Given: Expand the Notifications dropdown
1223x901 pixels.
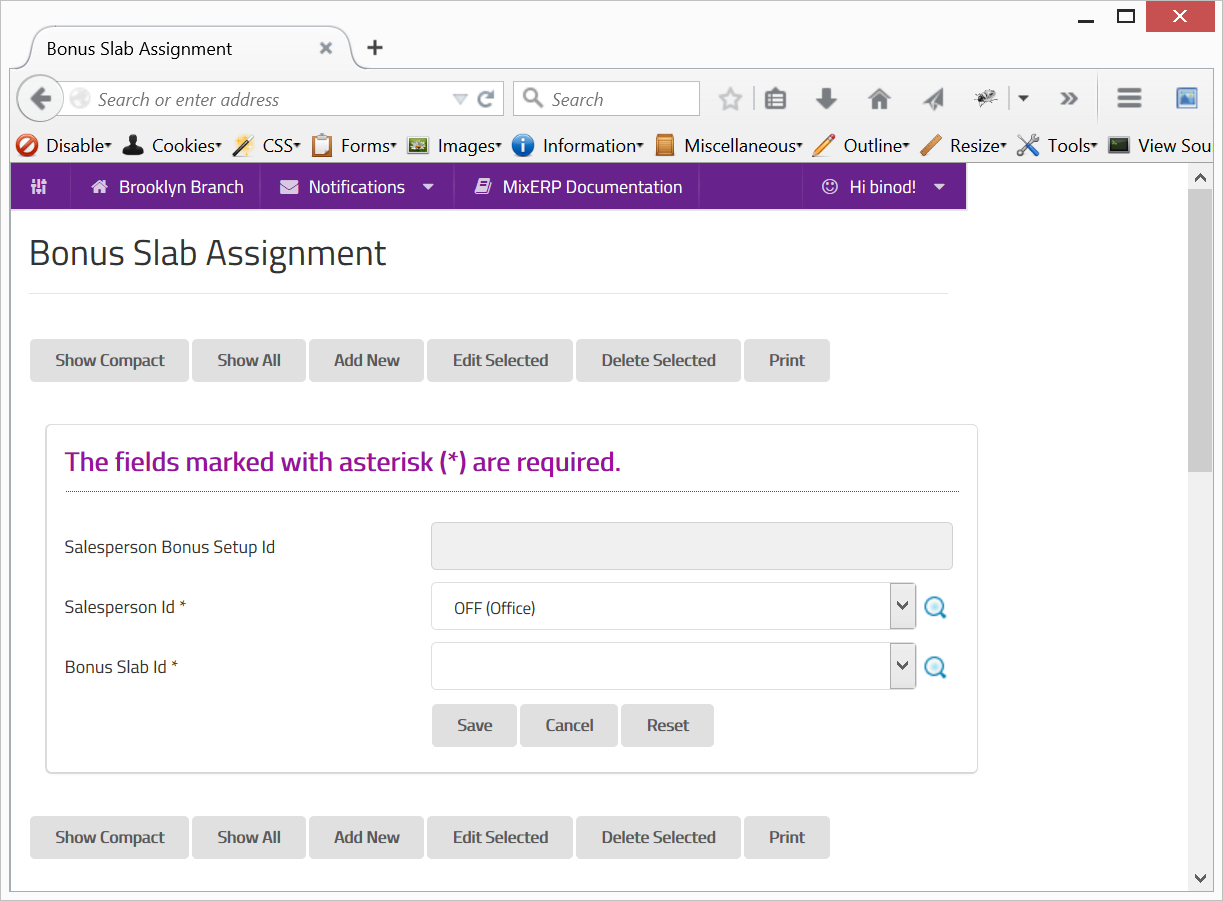Looking at the screenshot, I should [x=357, y=187].
